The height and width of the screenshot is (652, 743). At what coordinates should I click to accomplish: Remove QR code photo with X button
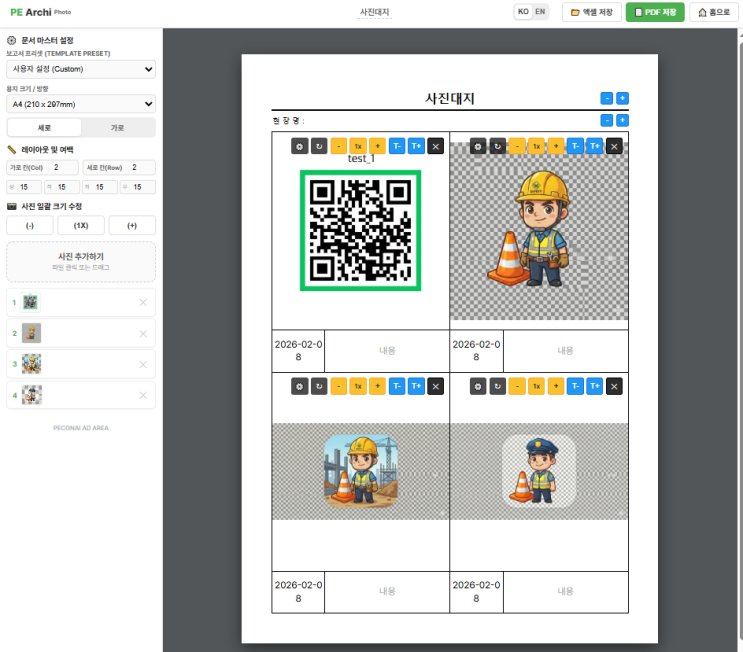(435, 146)
